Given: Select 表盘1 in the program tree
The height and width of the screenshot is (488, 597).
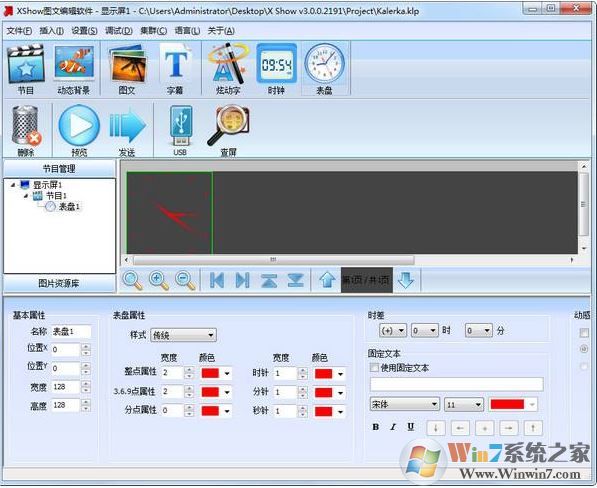Looking at the screenshot, I should pos(69,207).
